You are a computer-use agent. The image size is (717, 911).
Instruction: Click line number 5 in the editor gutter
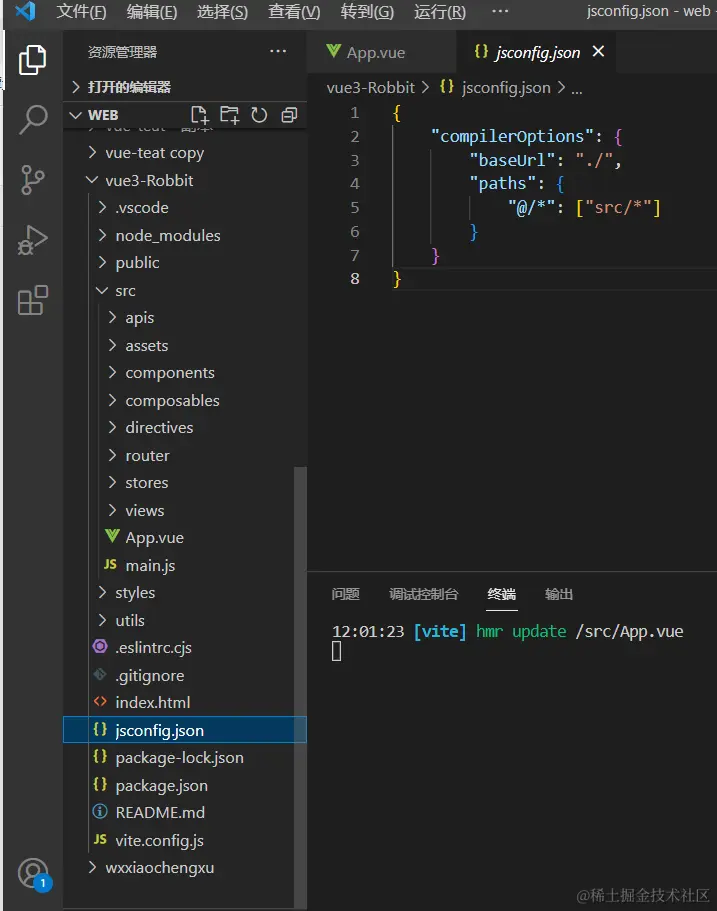(354, 207)
